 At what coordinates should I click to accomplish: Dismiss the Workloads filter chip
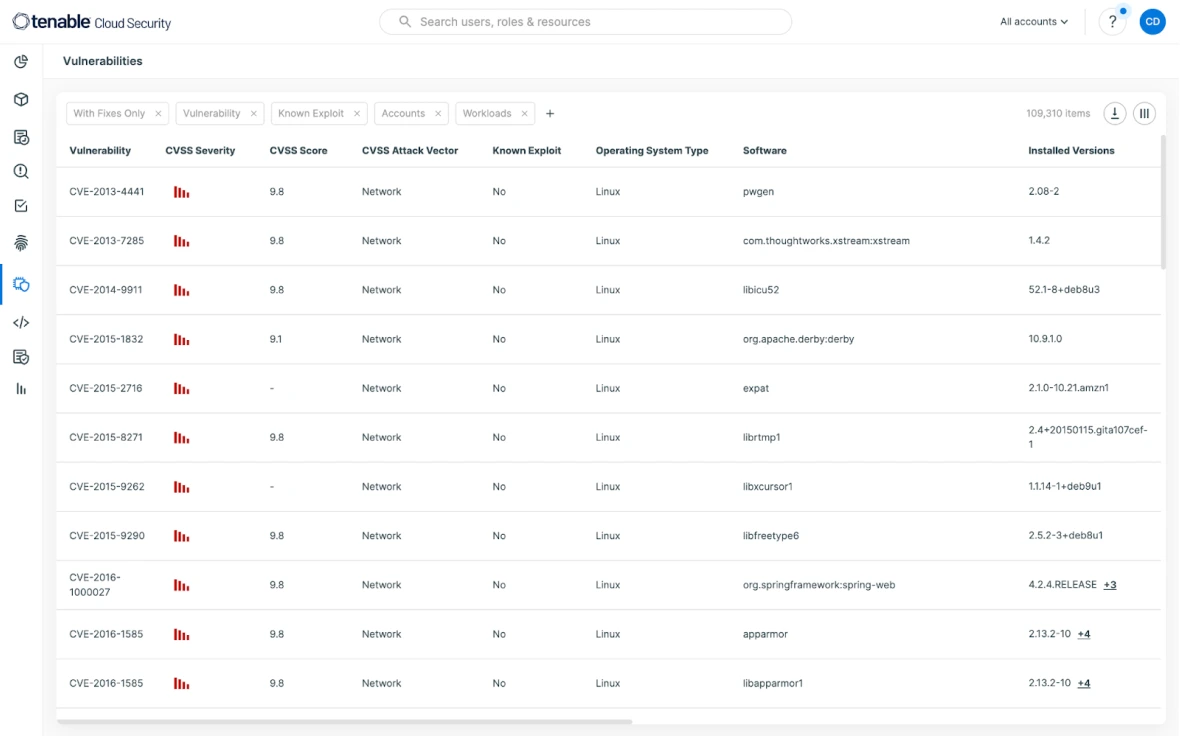click(524, 113)
